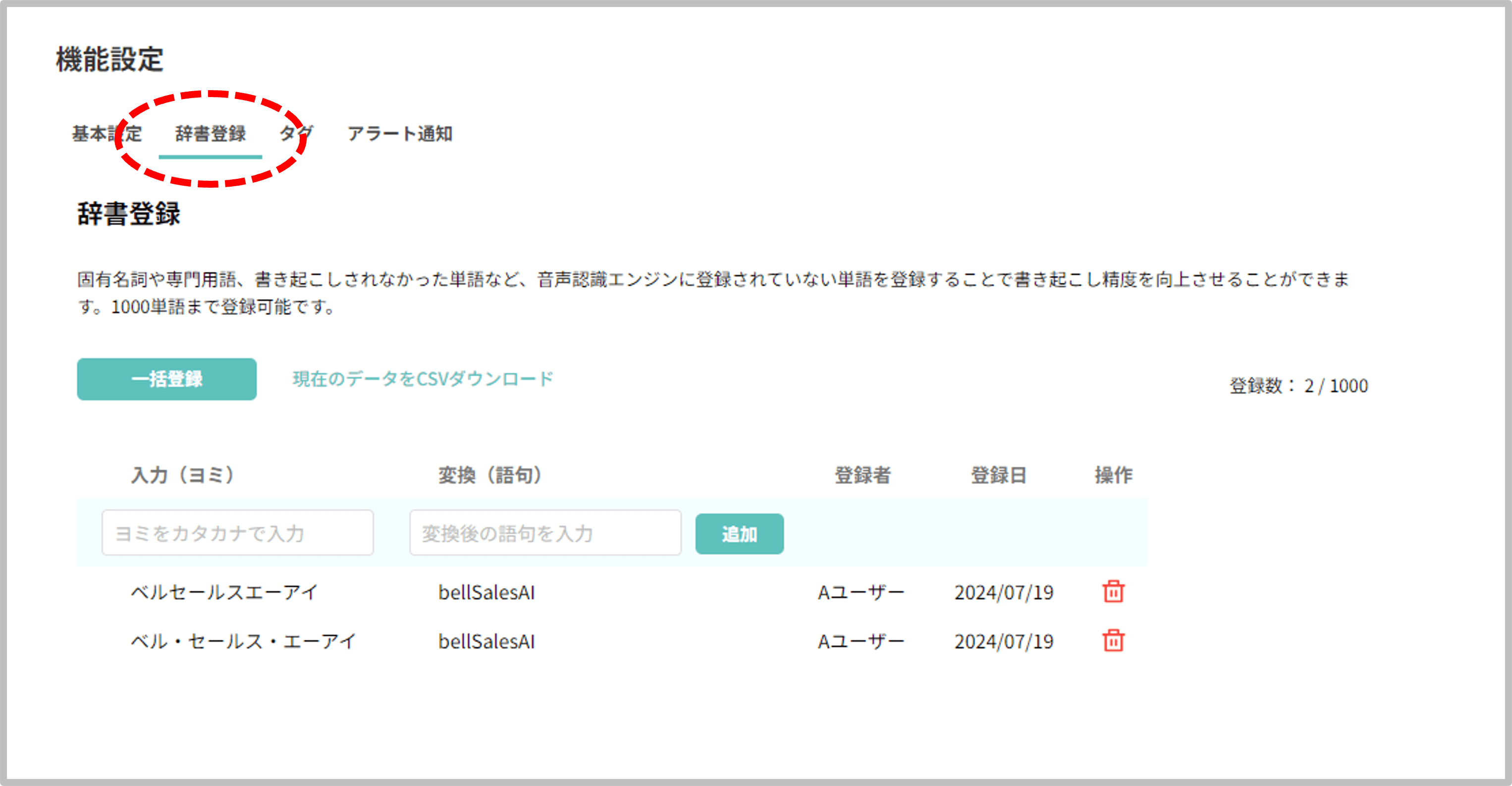1512x786 pixels.
Task: Open the アラート通知 tab
Action: point(400,134)
